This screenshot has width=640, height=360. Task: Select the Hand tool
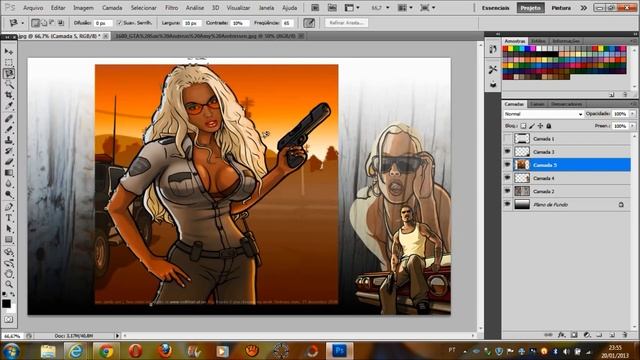click(9, 274)
